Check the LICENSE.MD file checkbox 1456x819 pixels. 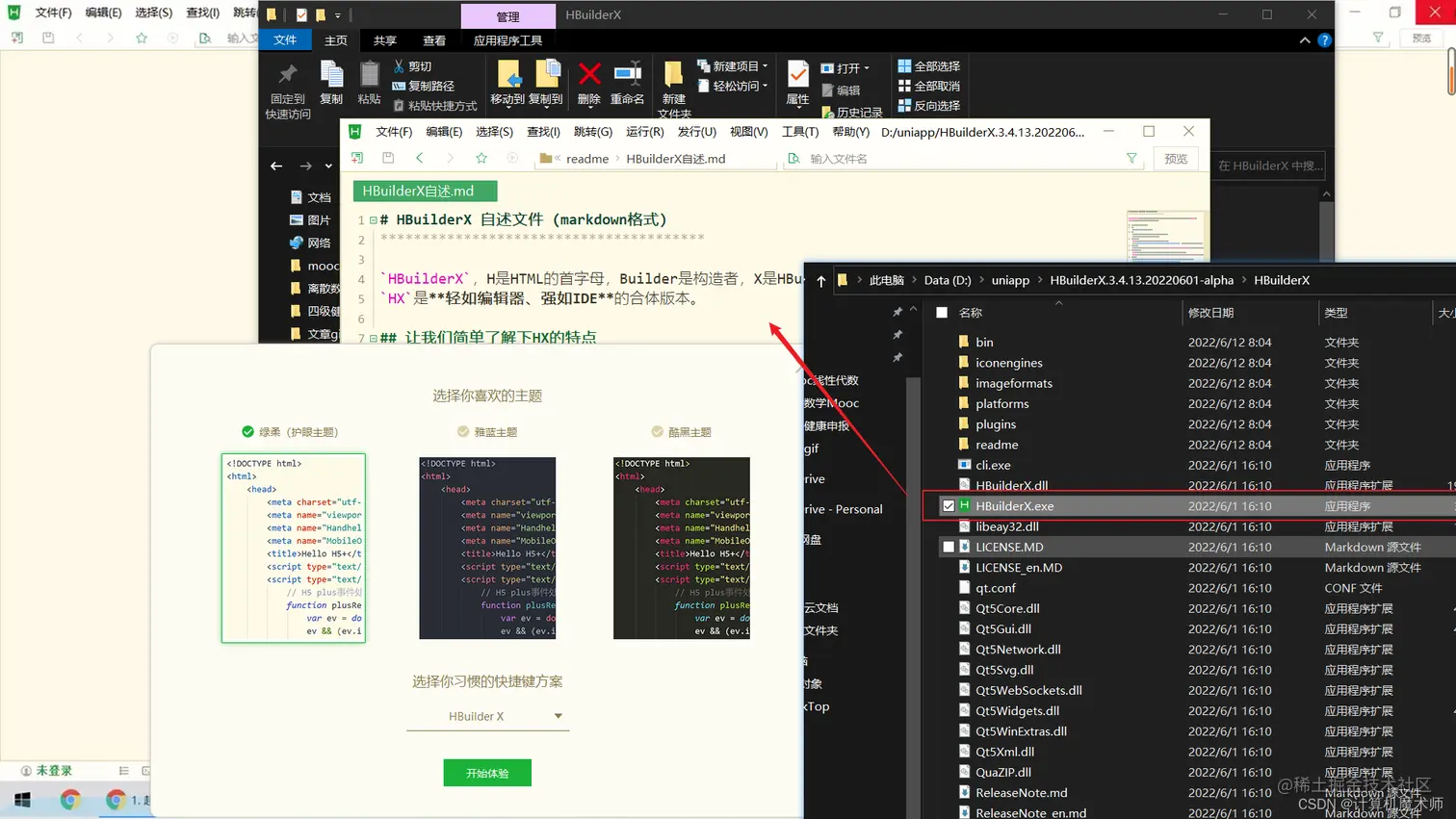[x=949, y=547]
